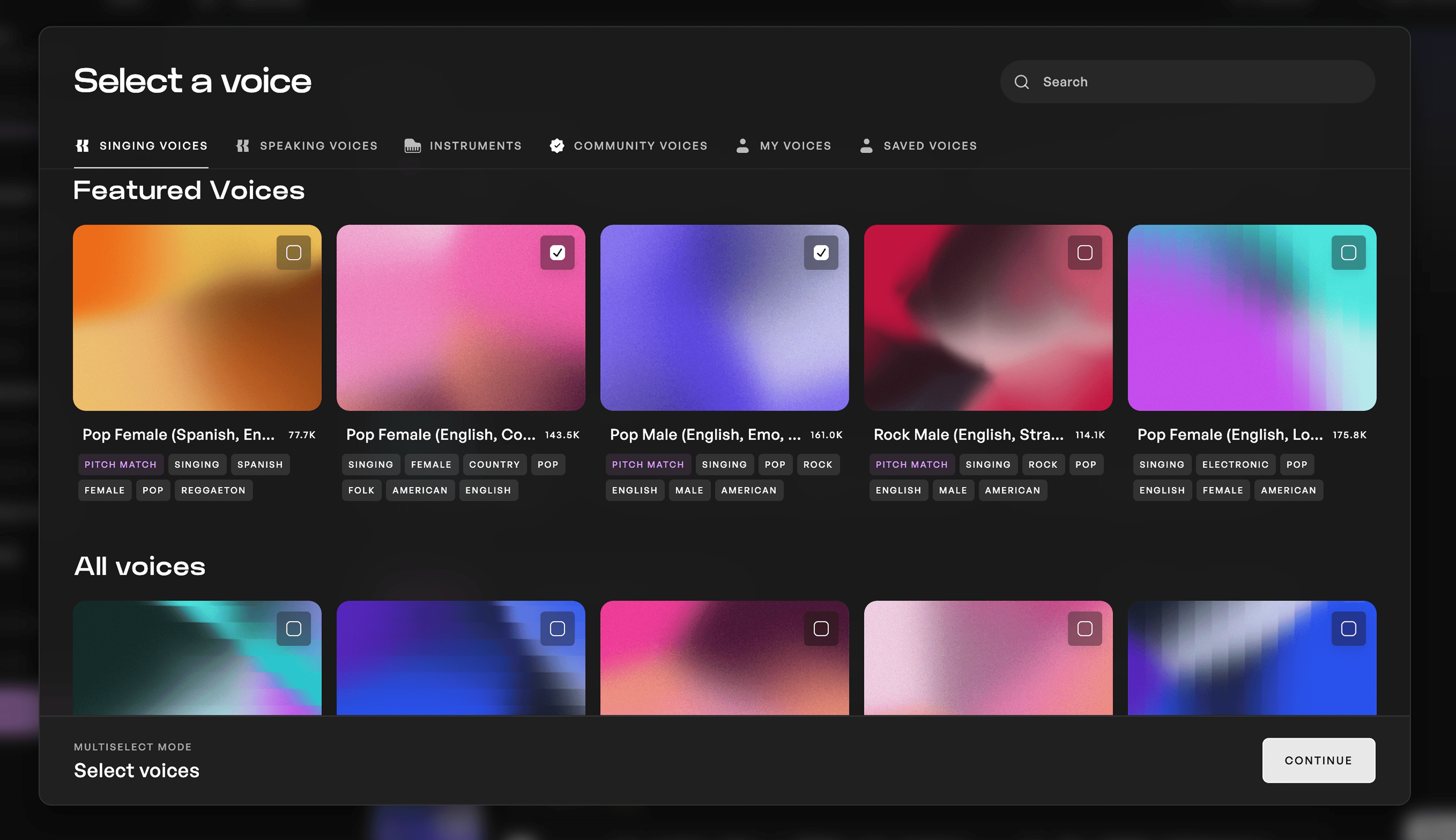Click the FOLK tag
Image resolution: width=1456 pixels, height=840 pixels.
tap(361, 490)
